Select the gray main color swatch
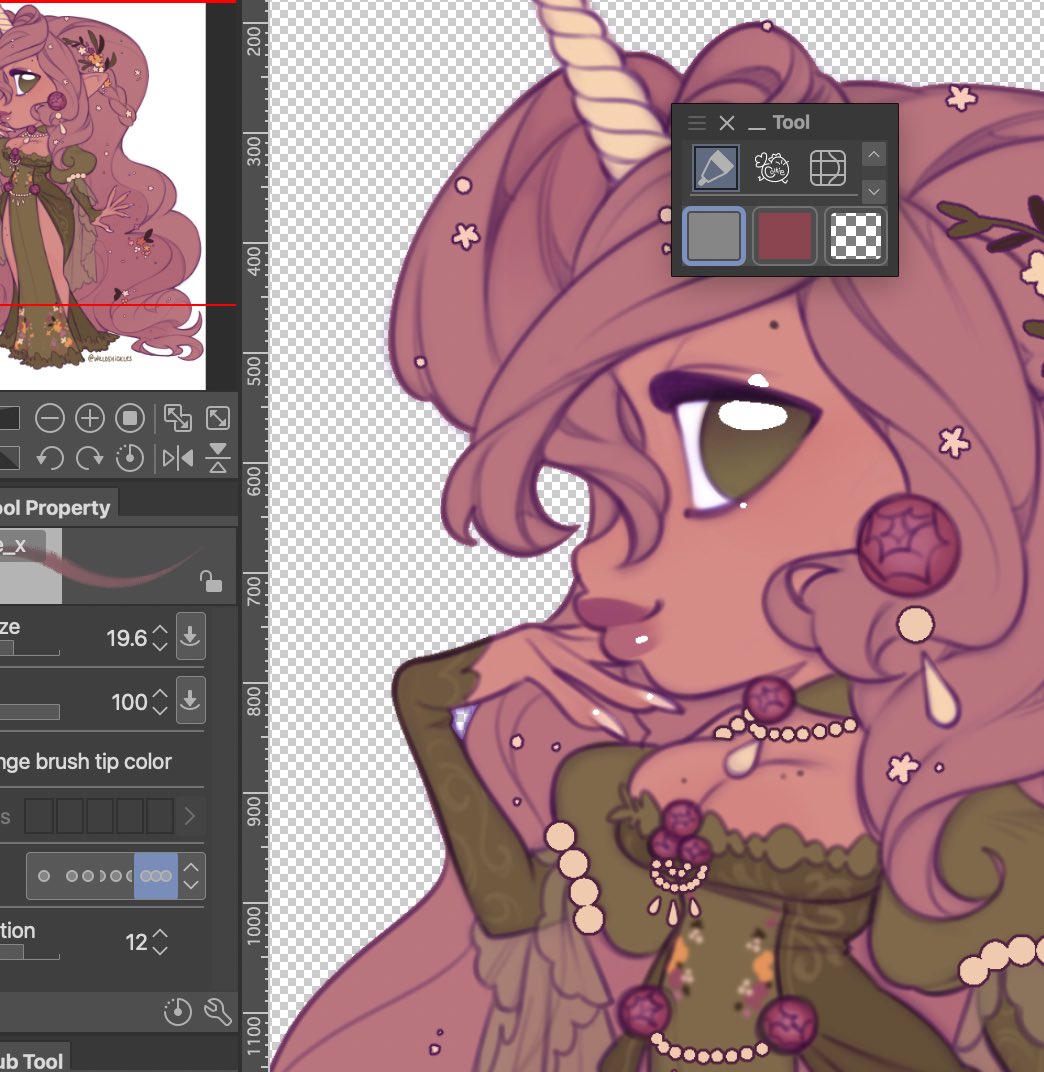 pos(714,236)
